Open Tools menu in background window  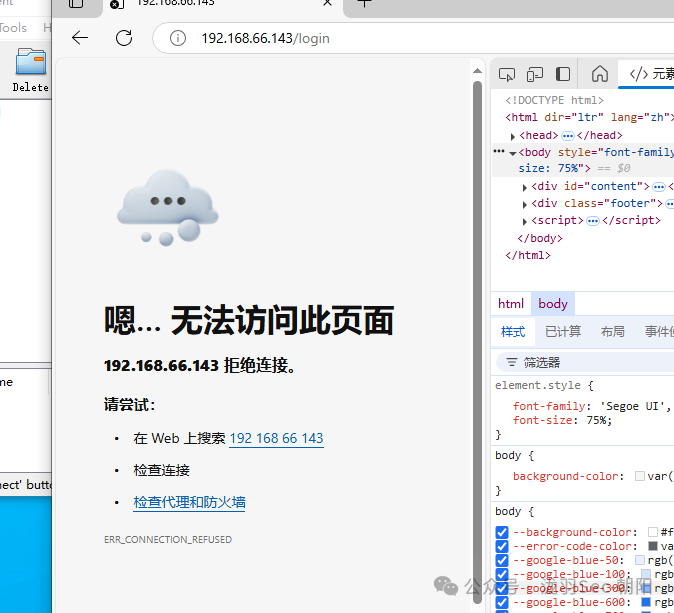13,28
